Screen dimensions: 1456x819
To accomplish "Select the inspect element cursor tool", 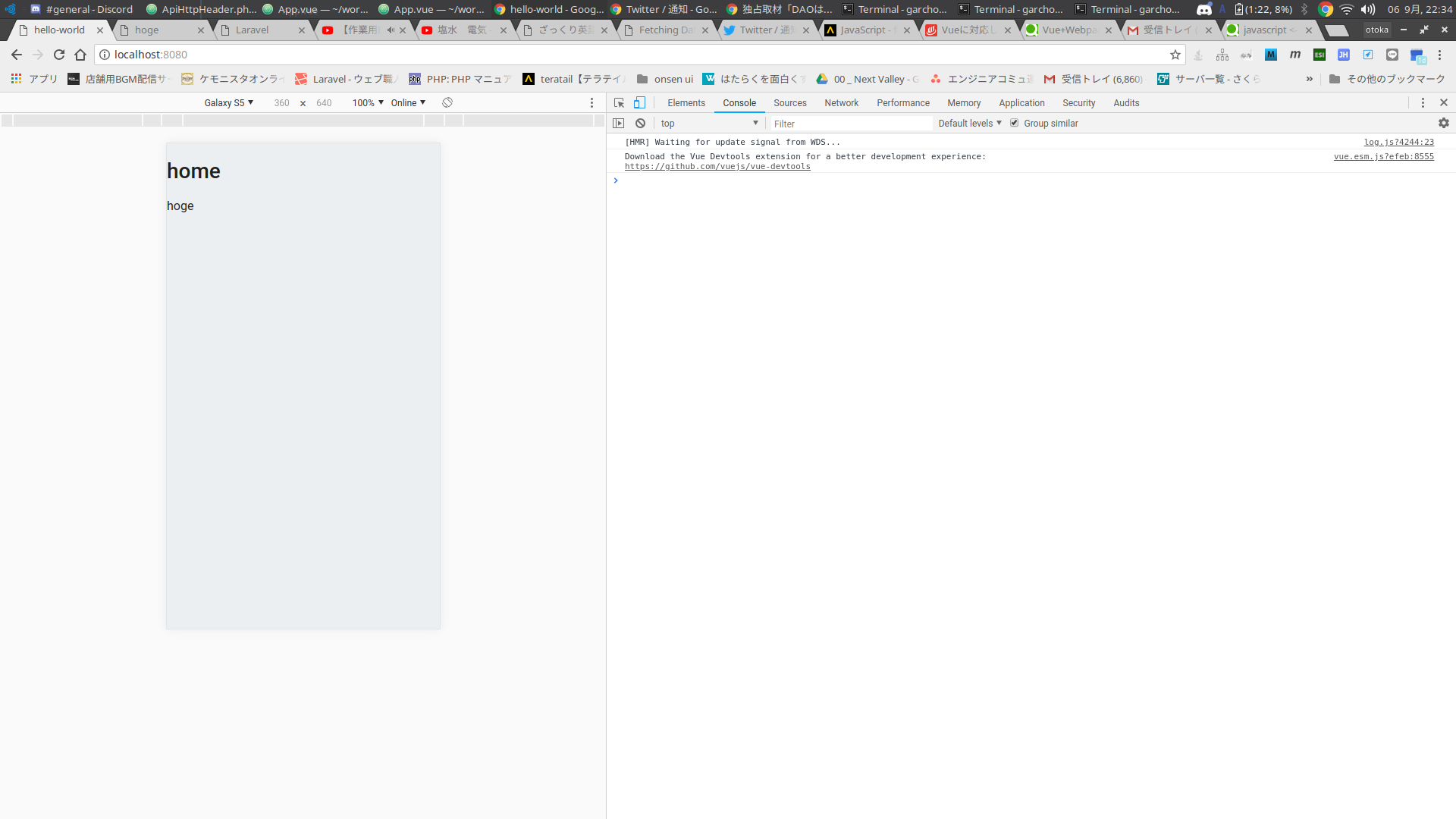I will point(619,102).
